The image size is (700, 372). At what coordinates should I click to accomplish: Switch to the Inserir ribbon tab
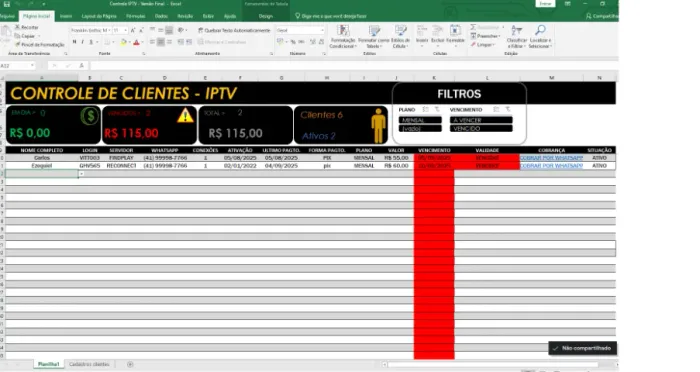(66, 16)
